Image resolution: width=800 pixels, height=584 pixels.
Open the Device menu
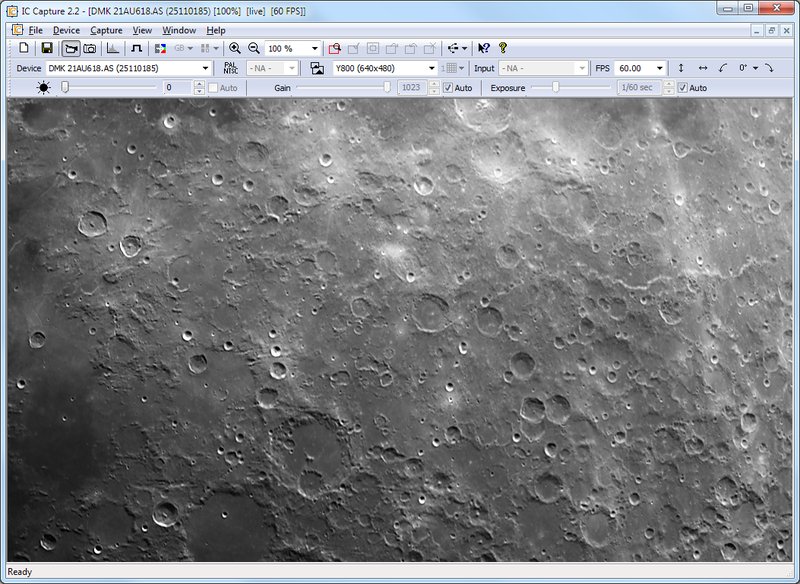point(66,31)
